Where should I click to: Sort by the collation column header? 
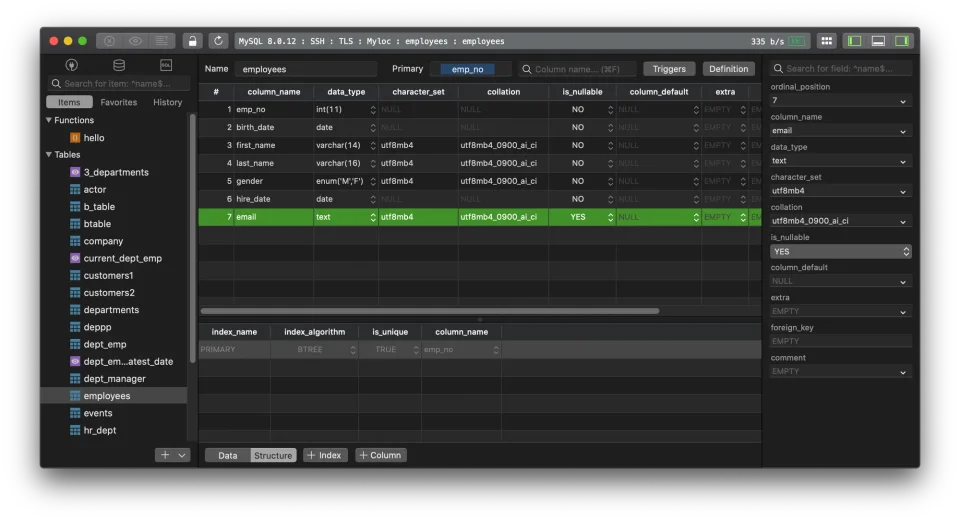tap(503, 92)
